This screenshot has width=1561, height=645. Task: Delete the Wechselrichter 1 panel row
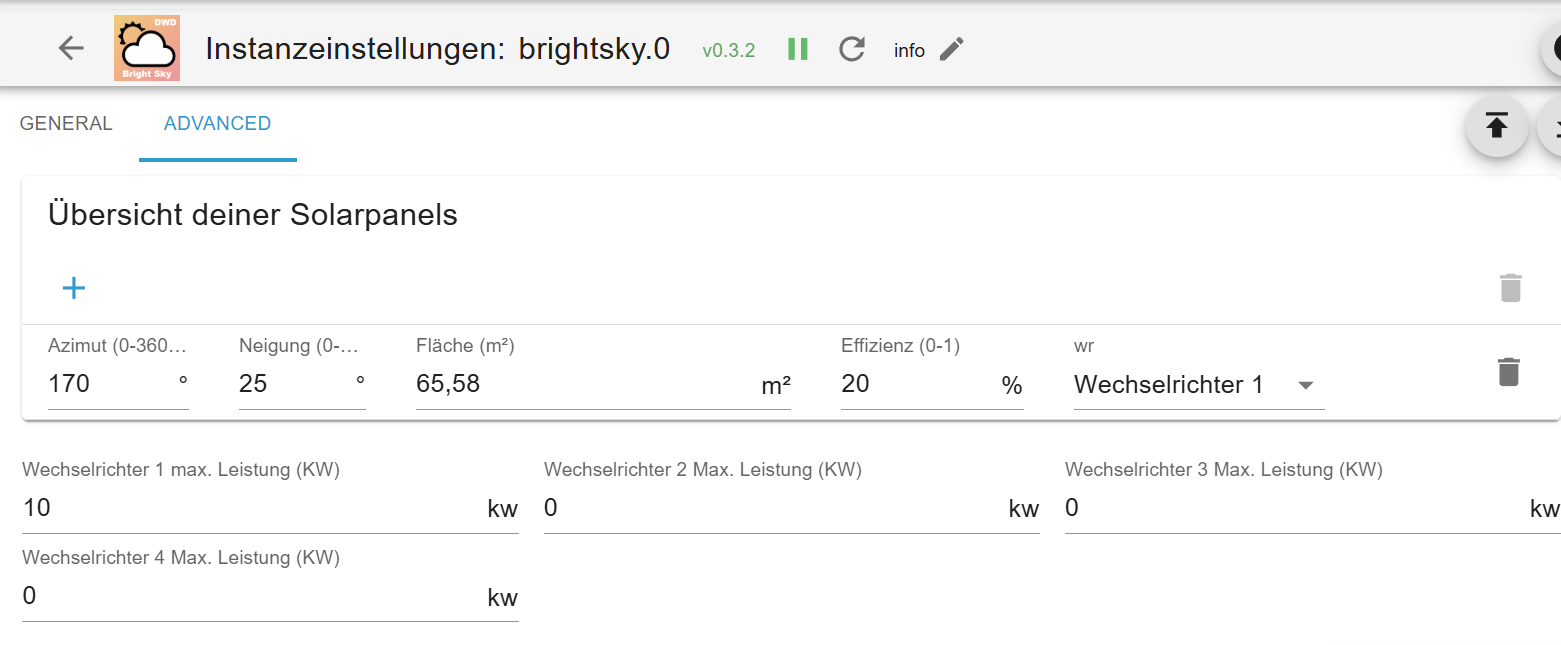click(1508, 372)
